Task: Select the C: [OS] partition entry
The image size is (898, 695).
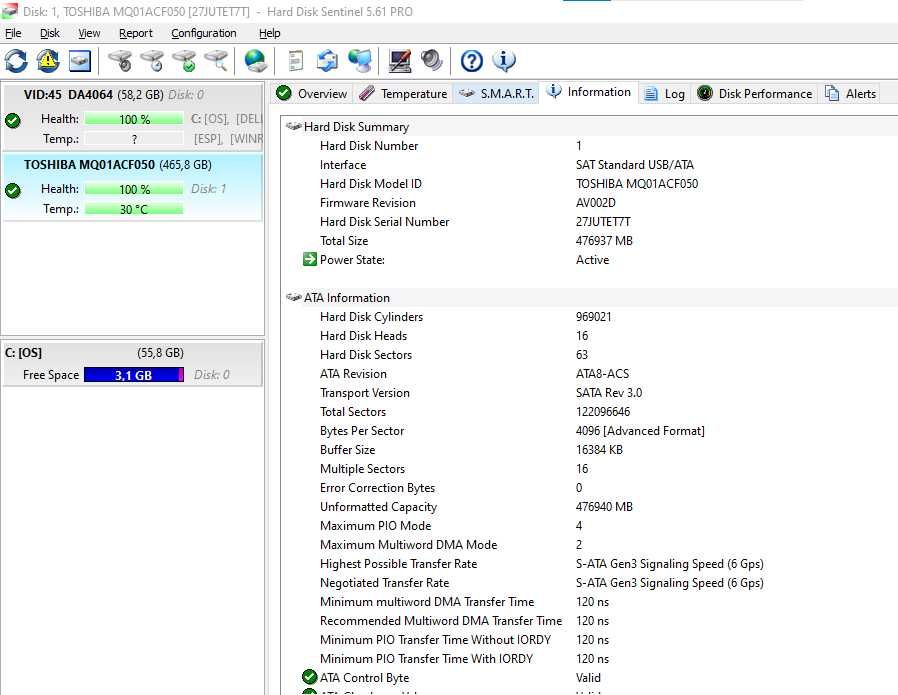Action: [132, 364]
